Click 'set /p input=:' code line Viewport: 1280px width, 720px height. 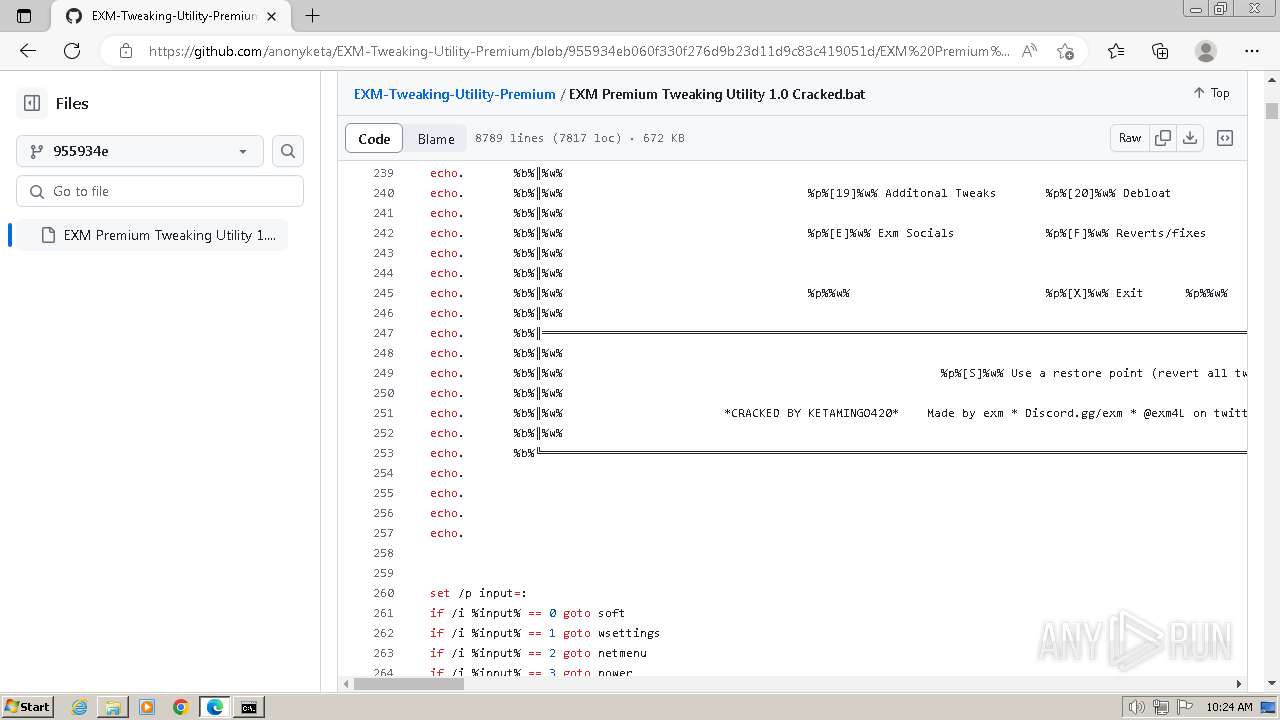pos(478,593)
